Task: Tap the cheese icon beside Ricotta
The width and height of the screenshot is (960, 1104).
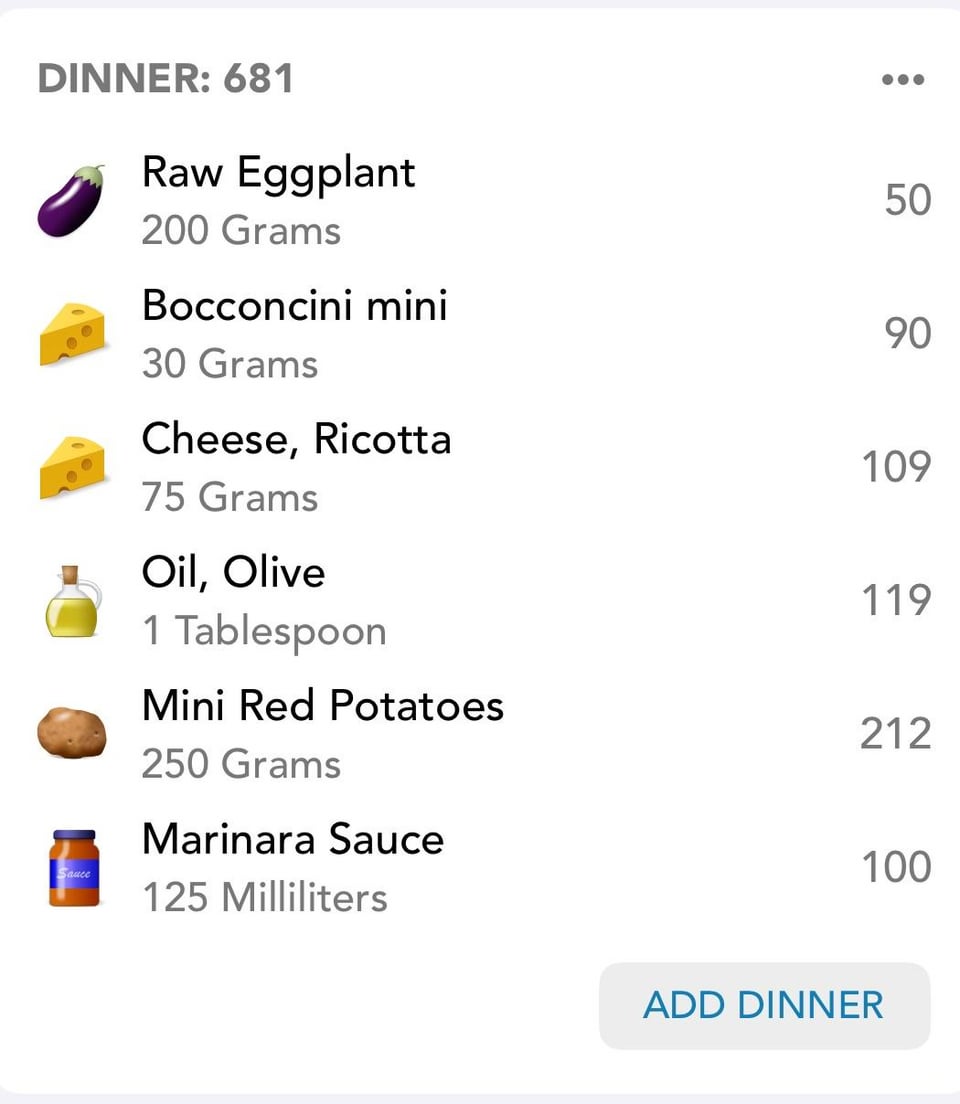Action: [x=73, y=467]
